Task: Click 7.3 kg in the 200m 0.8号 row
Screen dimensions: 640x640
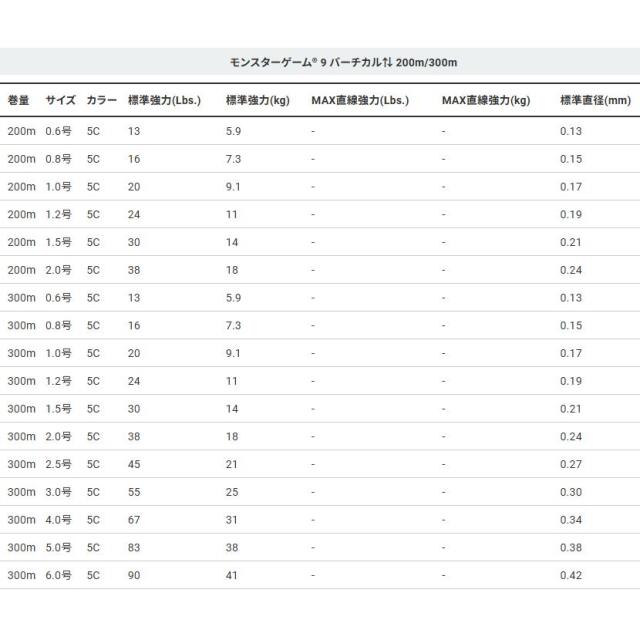Action: pyautogui.click(x=233, y=159)
